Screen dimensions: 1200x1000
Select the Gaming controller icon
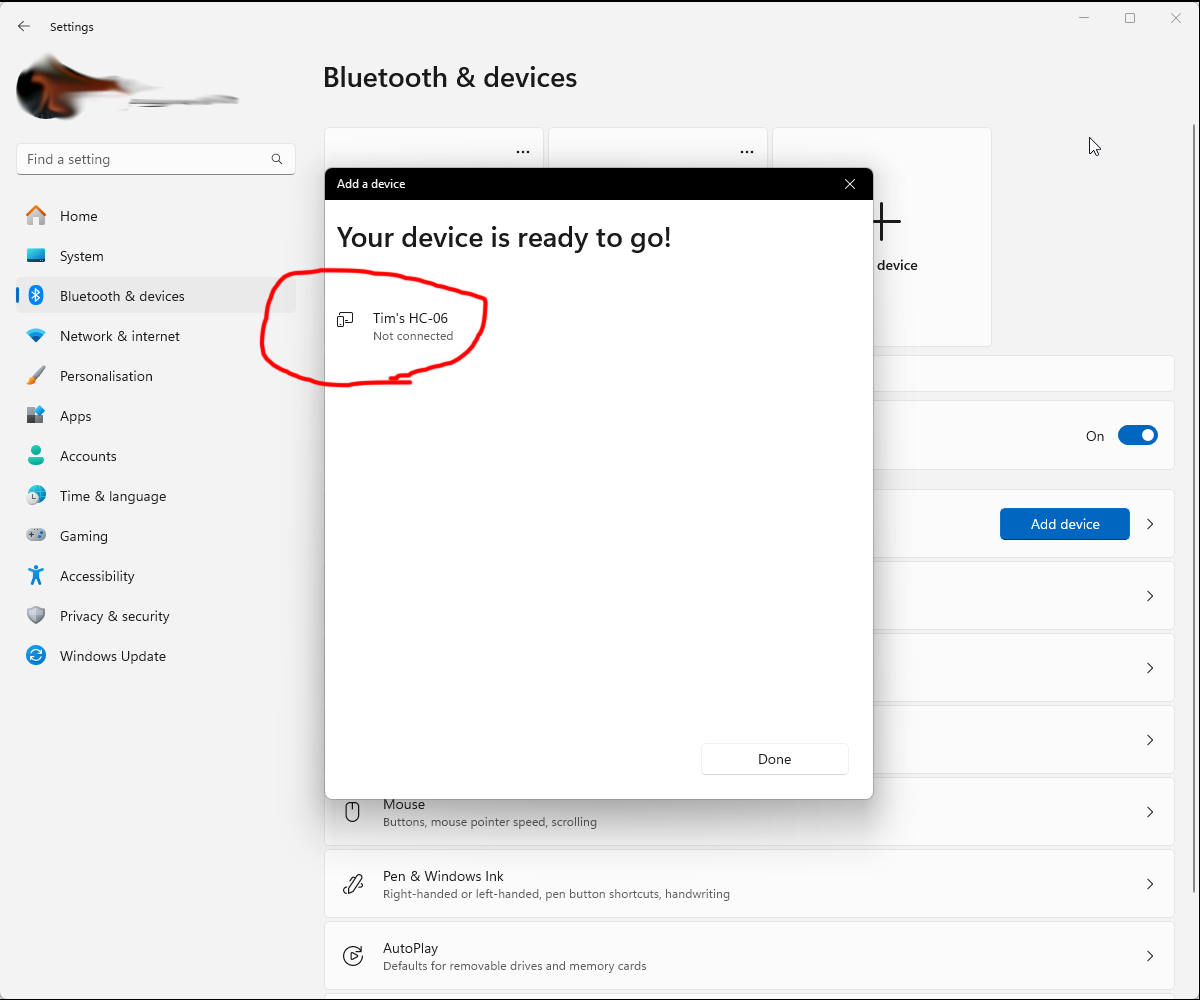35,536
